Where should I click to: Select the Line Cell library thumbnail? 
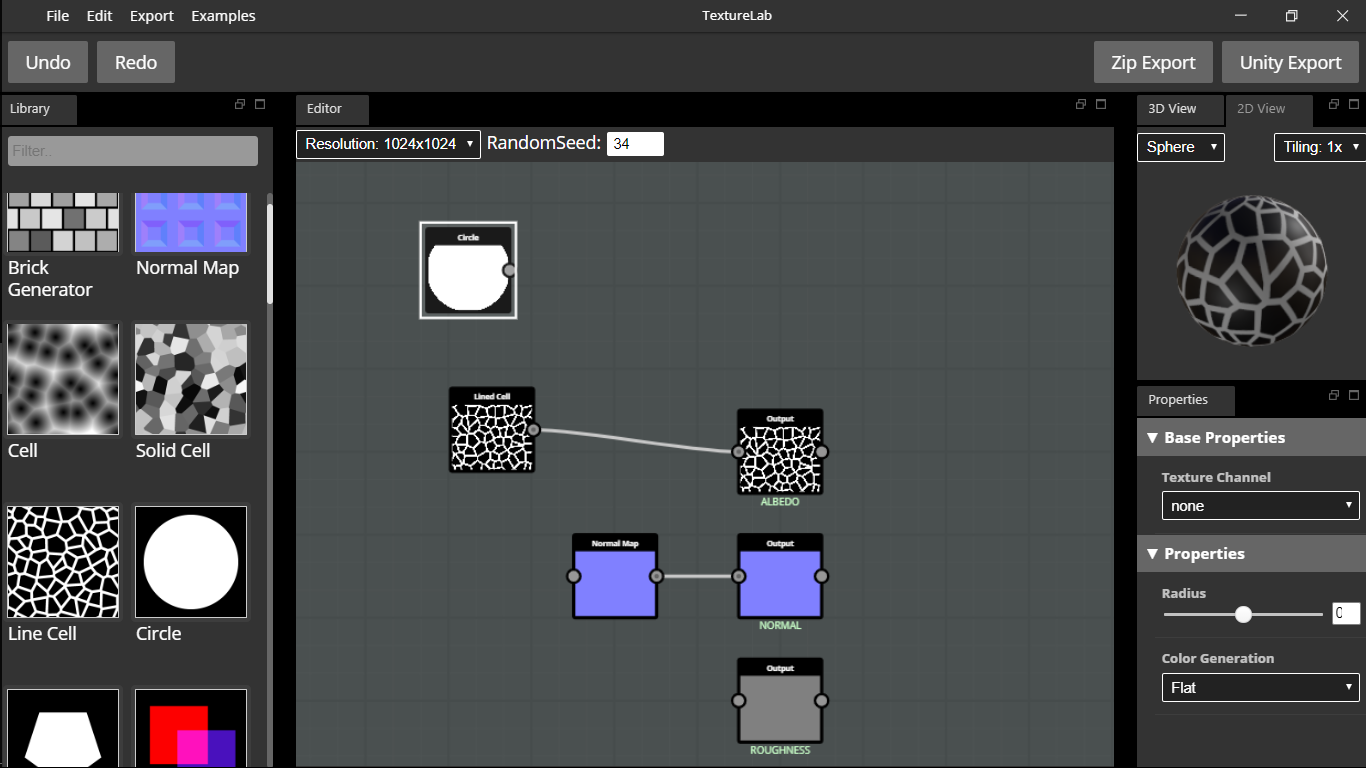(x=63, y=561)
